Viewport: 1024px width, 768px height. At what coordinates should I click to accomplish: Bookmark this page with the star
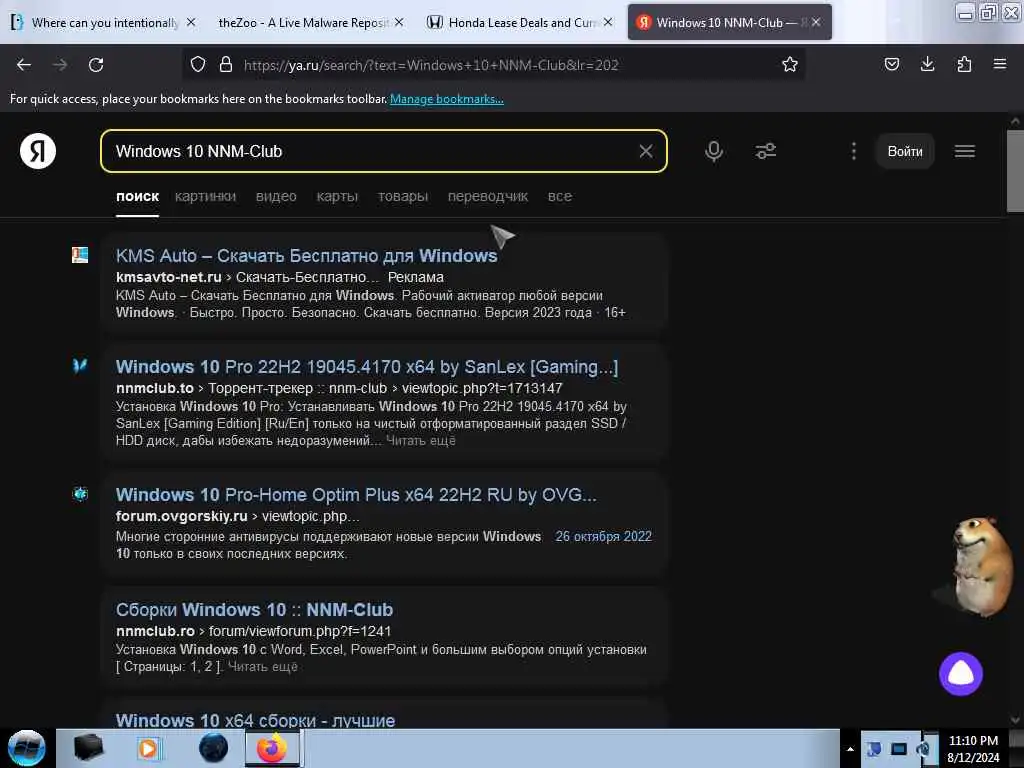pos(790,65)
